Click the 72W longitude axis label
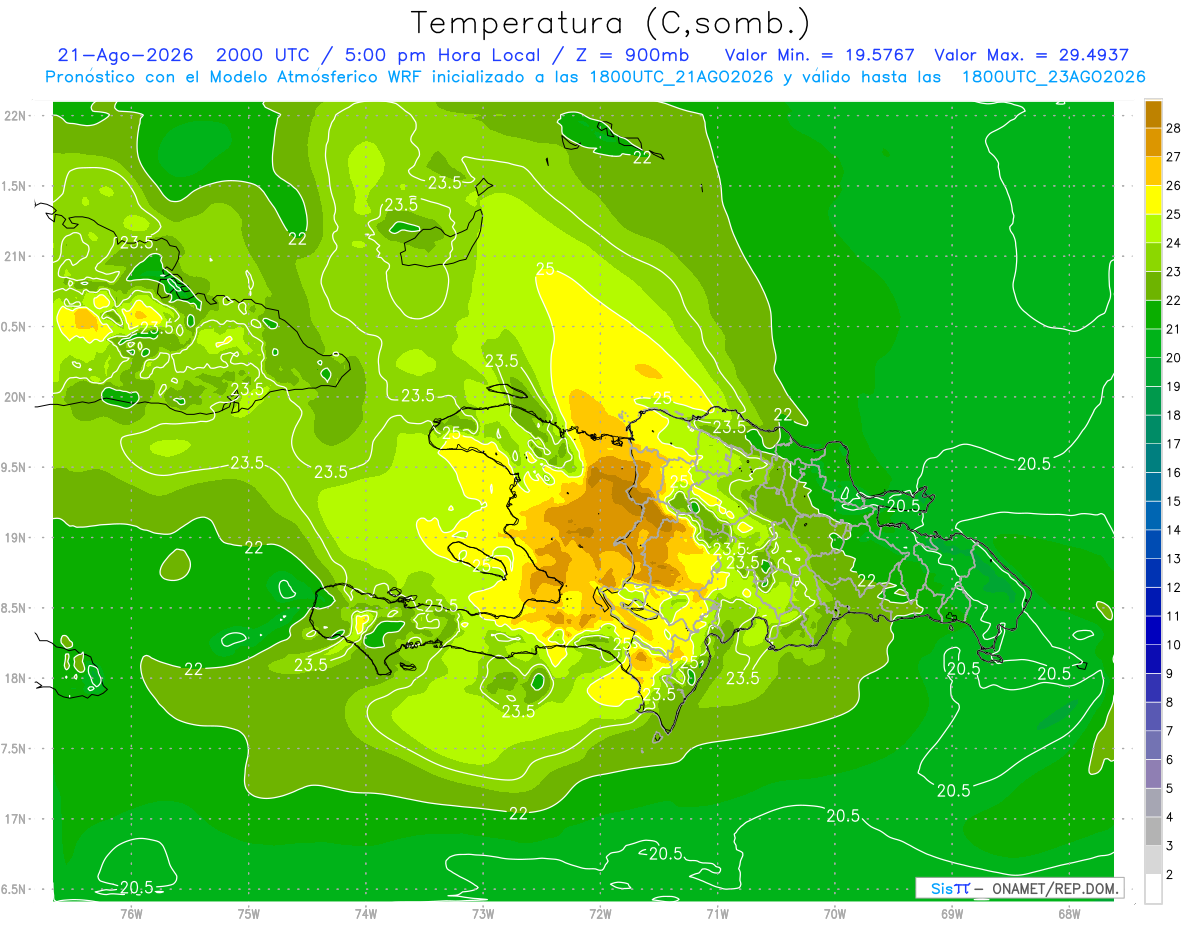Viewport: 1200px width, 927px height. 600,914
